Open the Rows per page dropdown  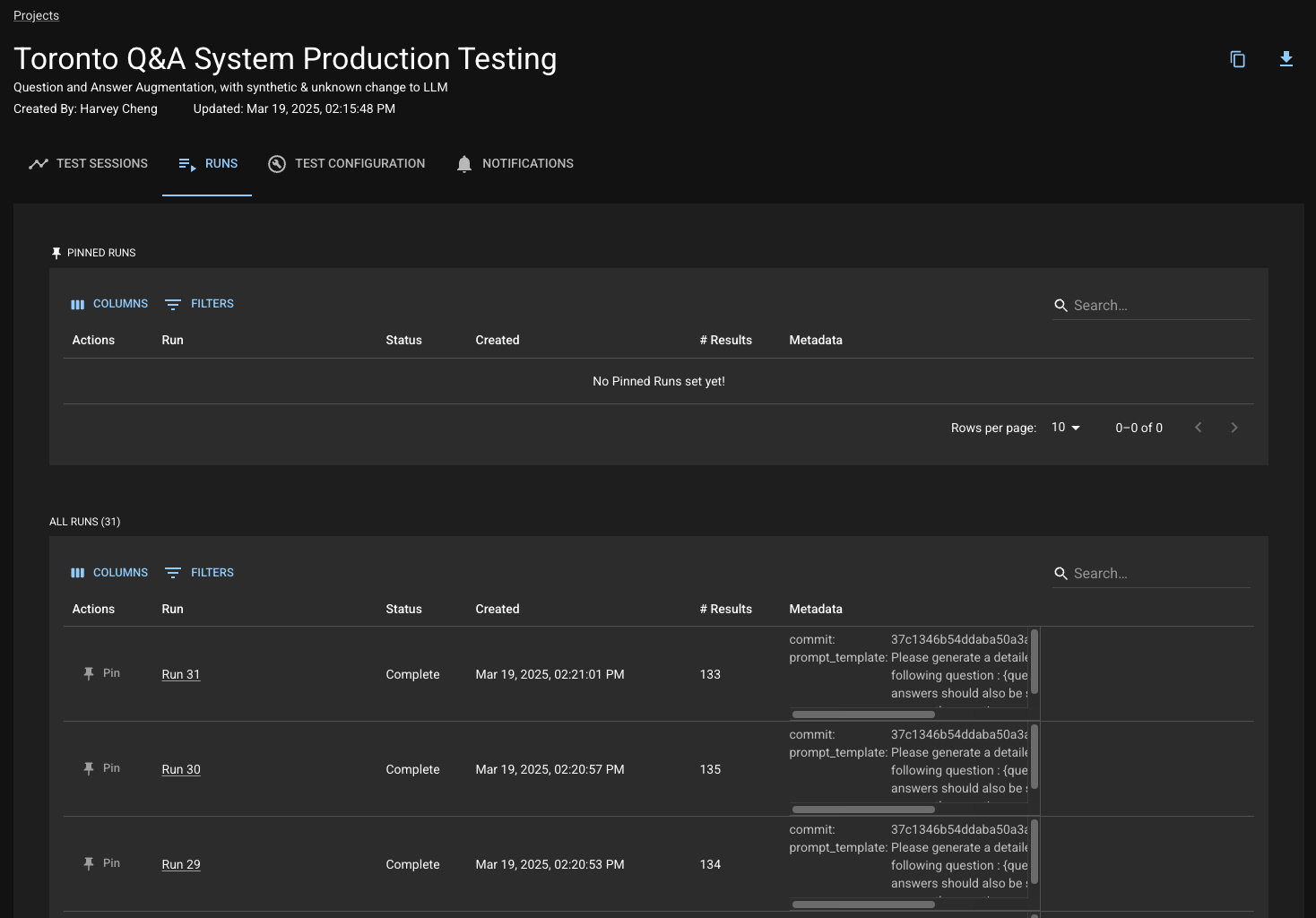(1065, 428)
